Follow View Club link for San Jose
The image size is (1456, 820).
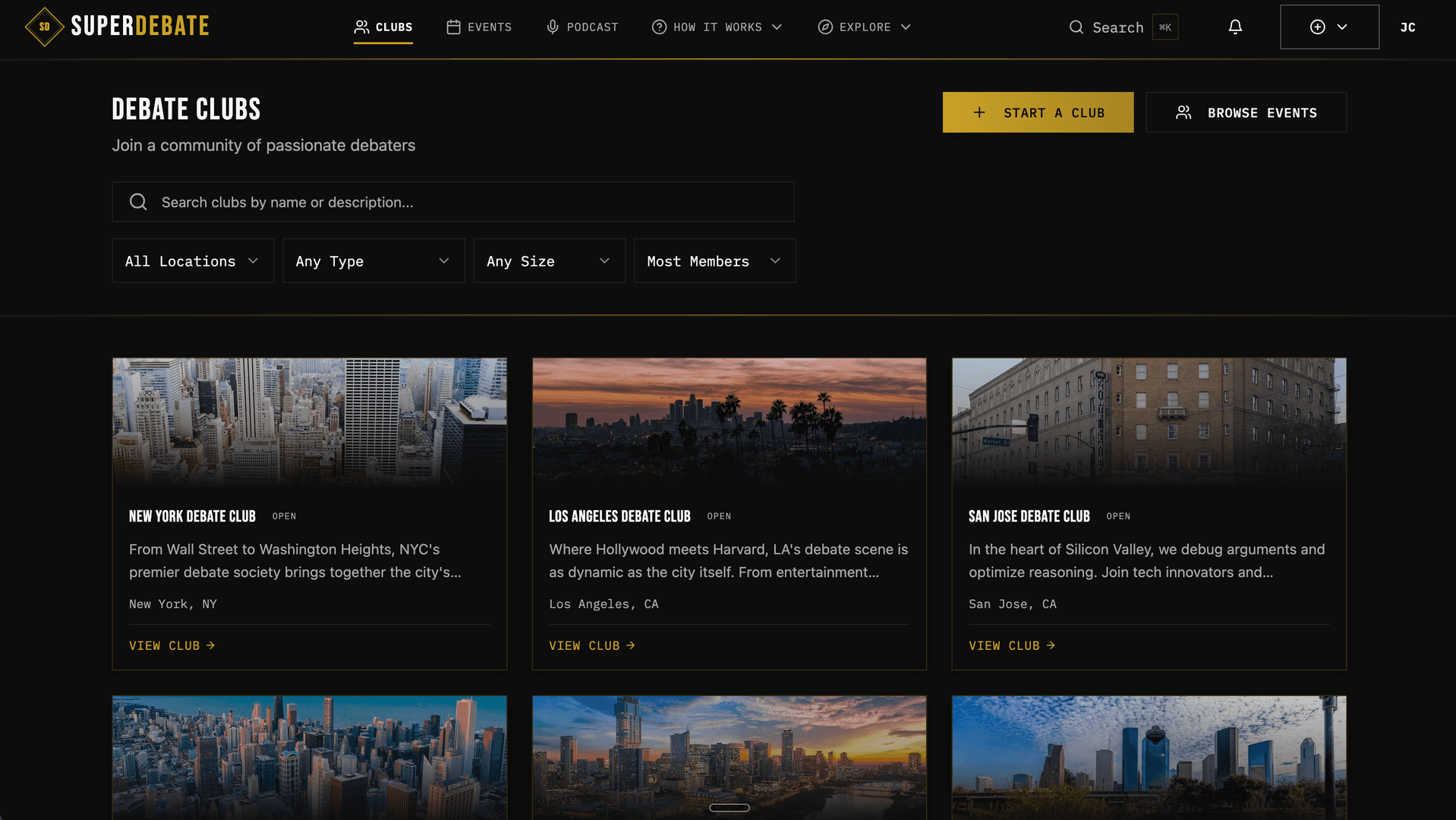(1011, 645)
